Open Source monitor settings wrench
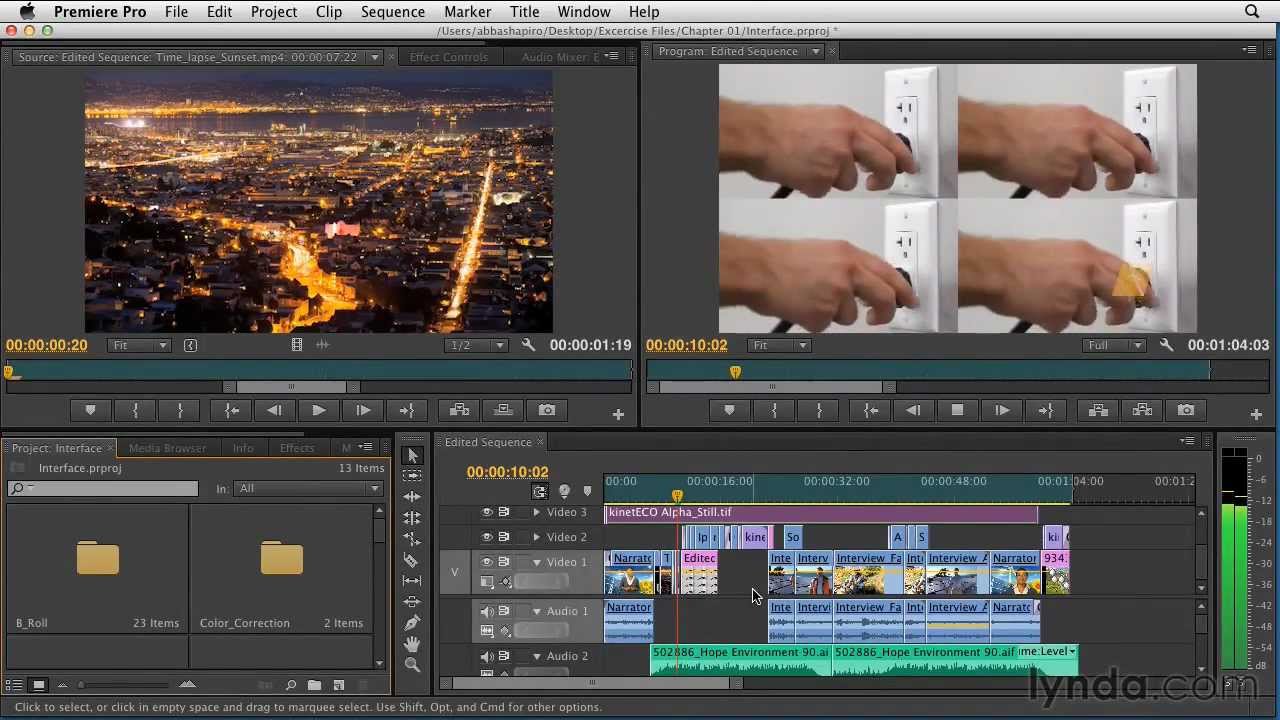The width and height of the screenshot is (1280, 720). 529,345
